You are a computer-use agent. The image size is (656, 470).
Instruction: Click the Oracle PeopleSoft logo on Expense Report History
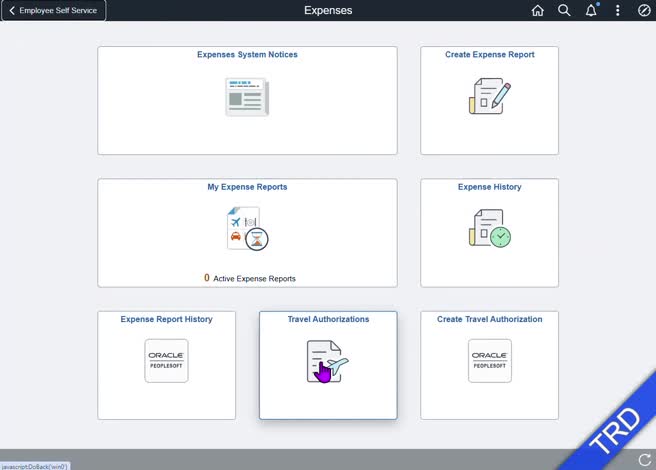167,361
